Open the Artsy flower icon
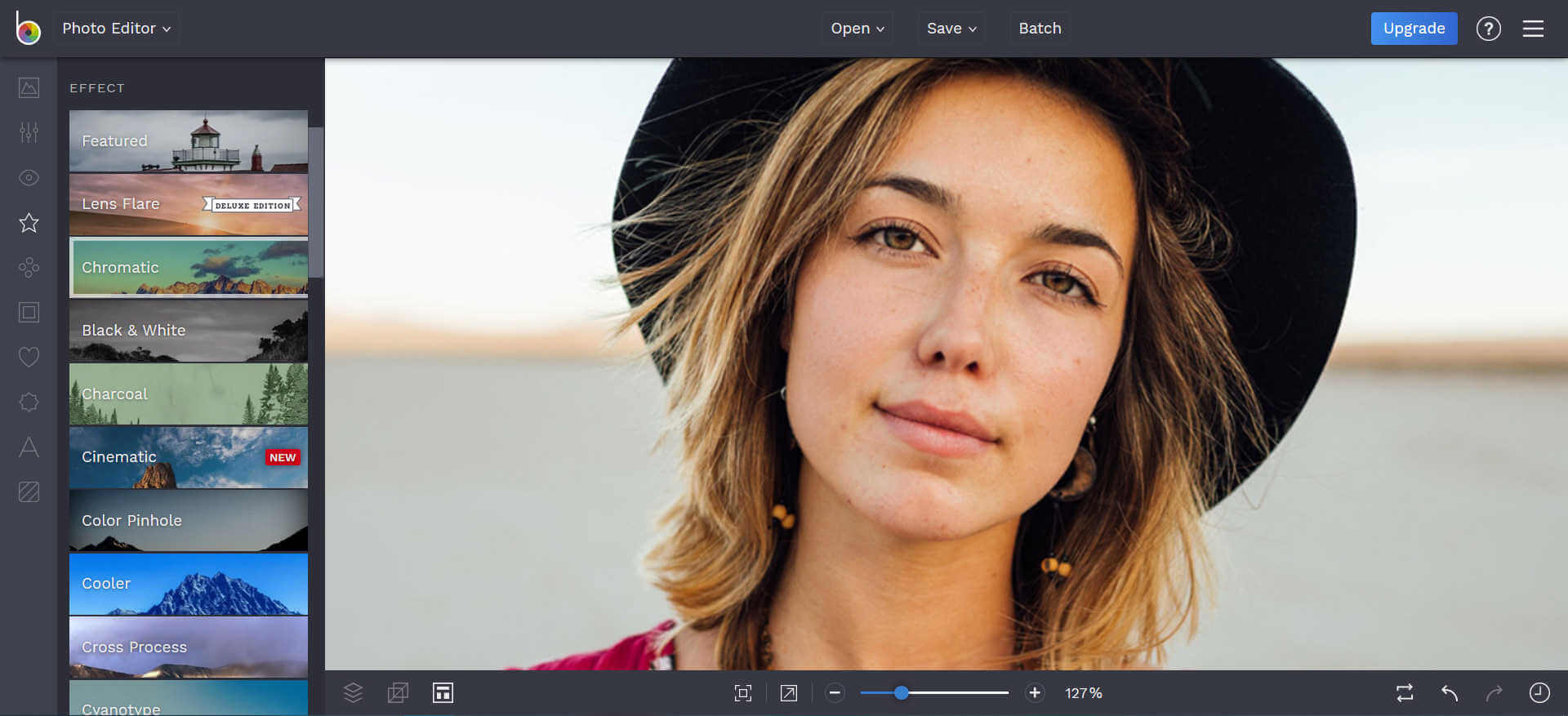The width and height of the screenshot is (1568, 716). tap(29, 267)
